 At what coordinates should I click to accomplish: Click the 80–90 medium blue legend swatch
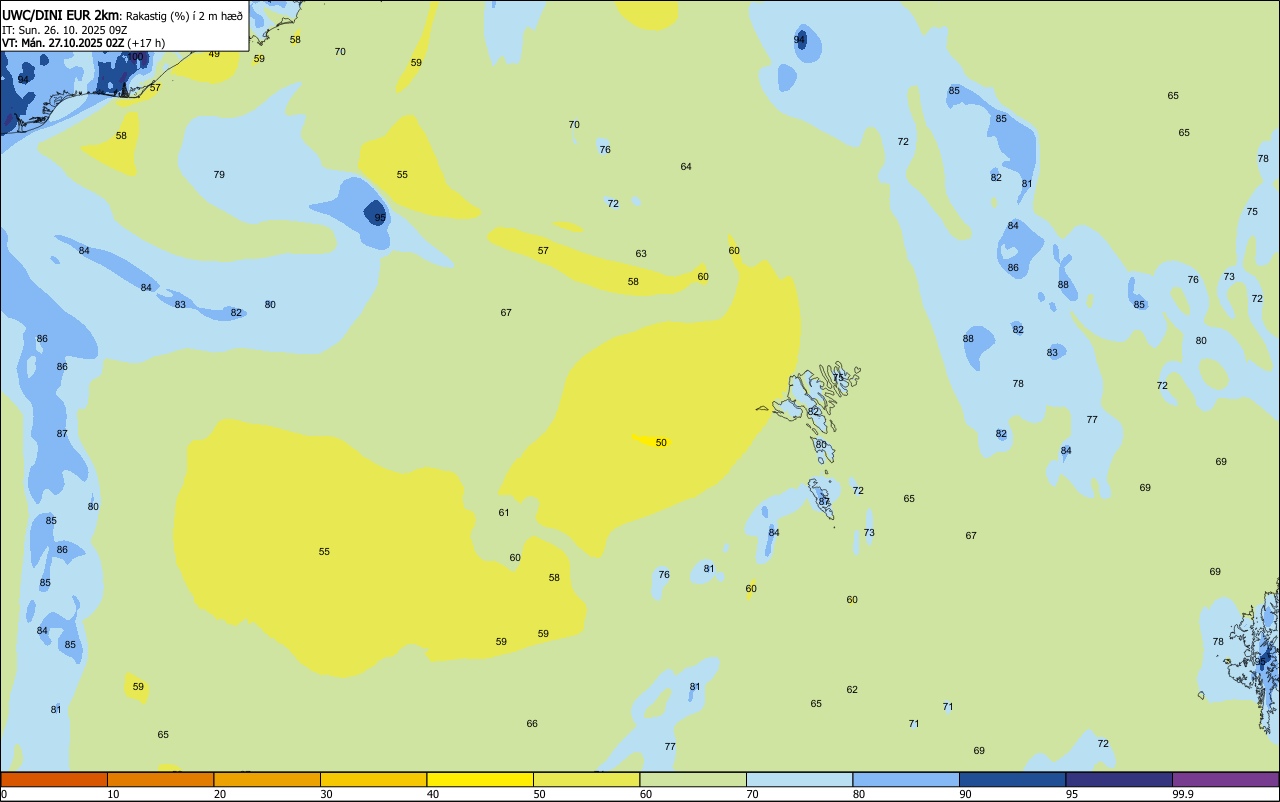(x=906, y=779)
